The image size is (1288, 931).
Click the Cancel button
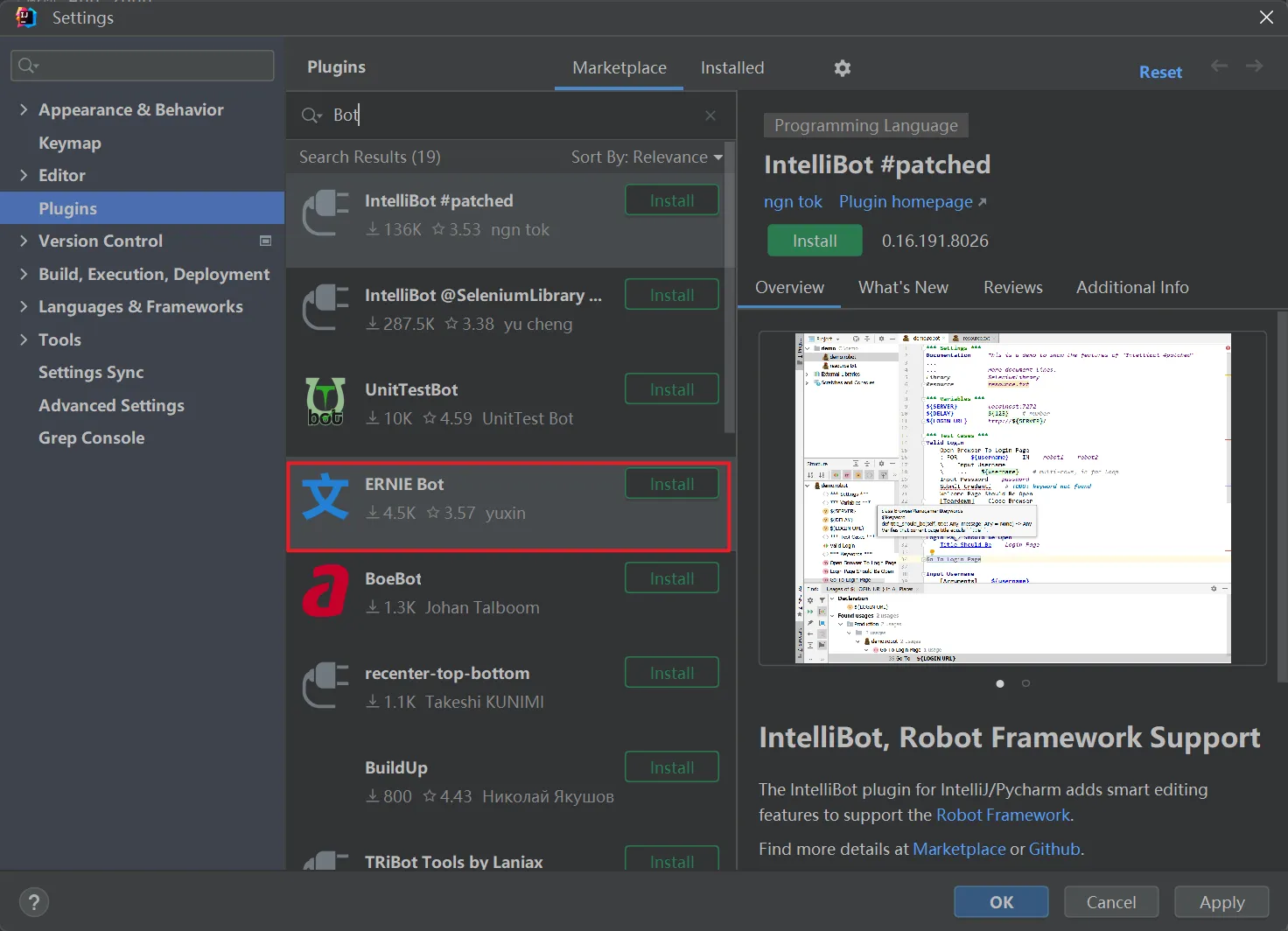click(x=1111, y=902)
